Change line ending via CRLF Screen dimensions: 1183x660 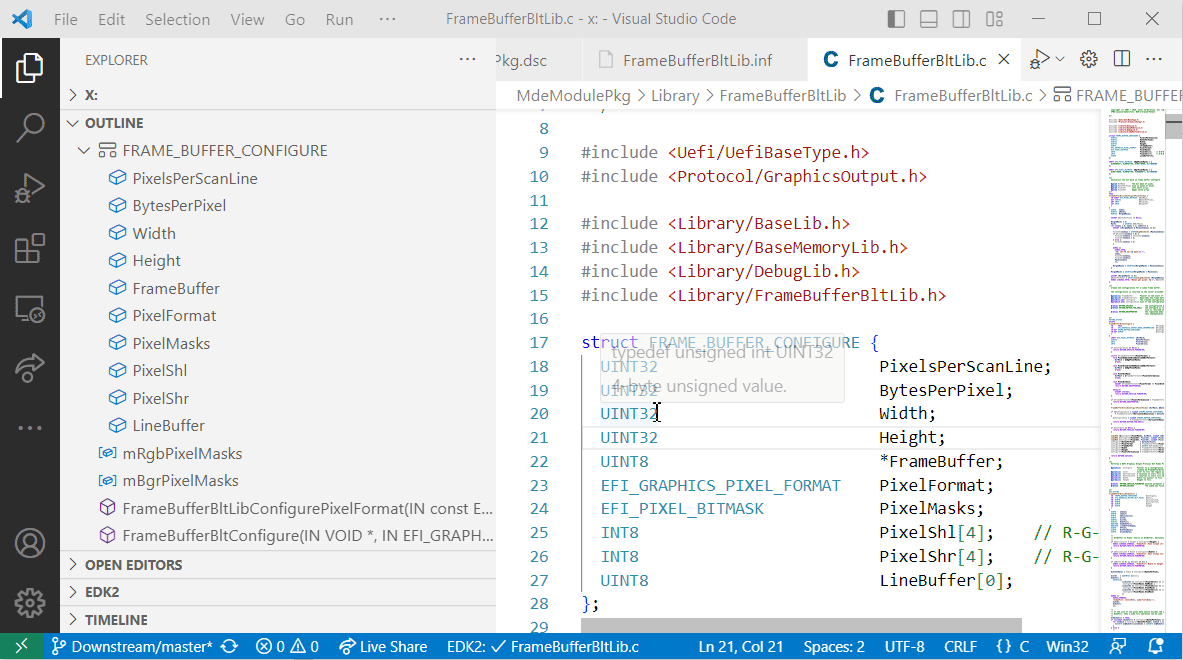pos(960,646)
